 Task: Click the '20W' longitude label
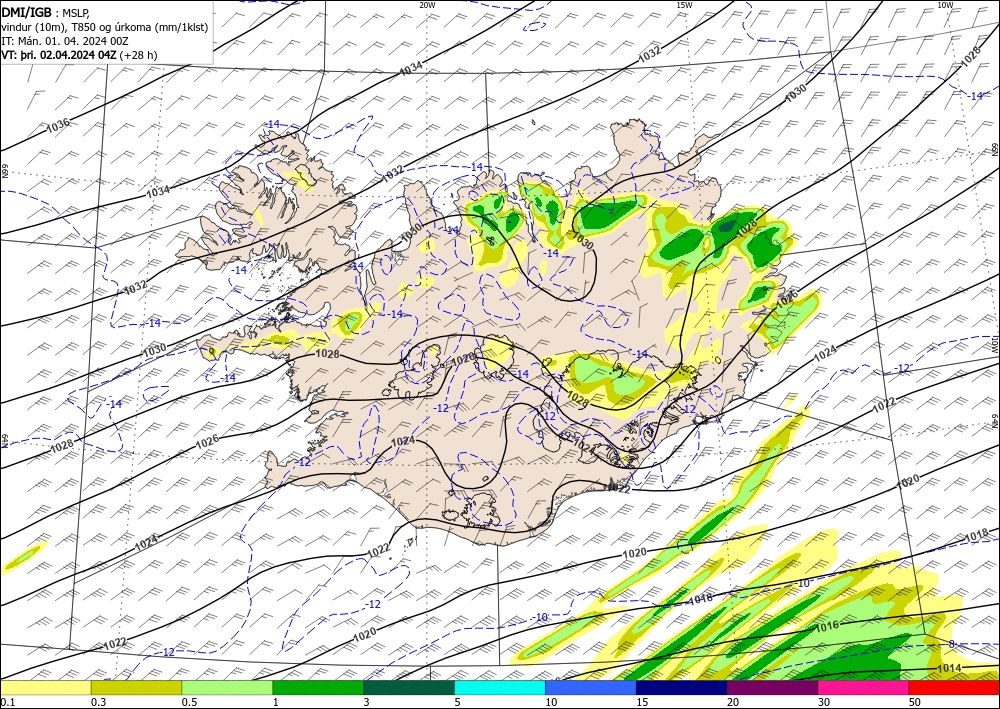point(427,5)
